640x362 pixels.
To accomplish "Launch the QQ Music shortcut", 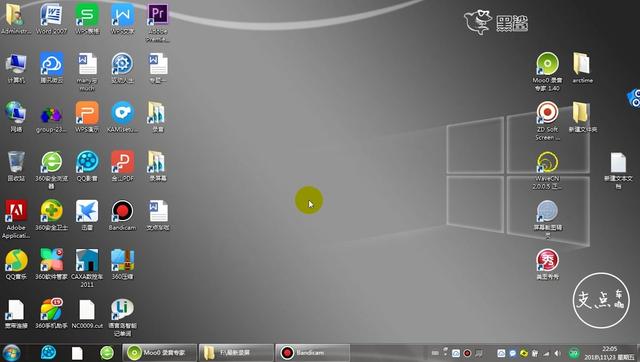I will point(16,264).
